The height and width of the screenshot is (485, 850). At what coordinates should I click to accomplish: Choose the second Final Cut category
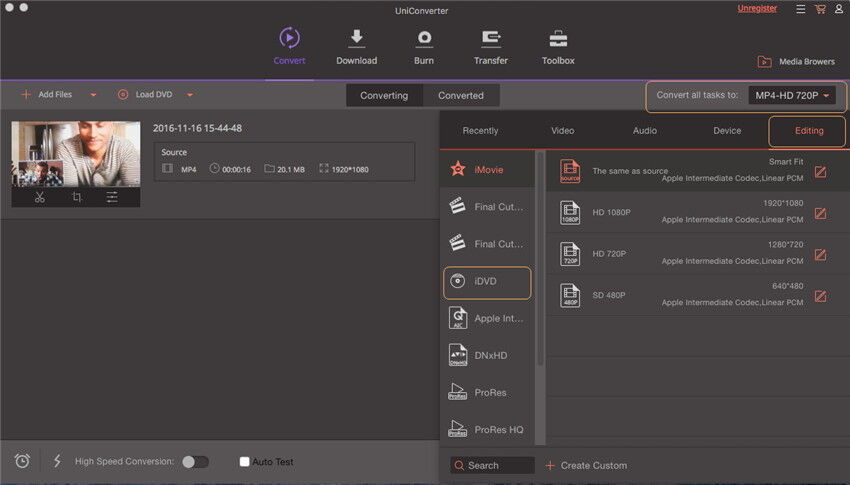tap(487, 244)
